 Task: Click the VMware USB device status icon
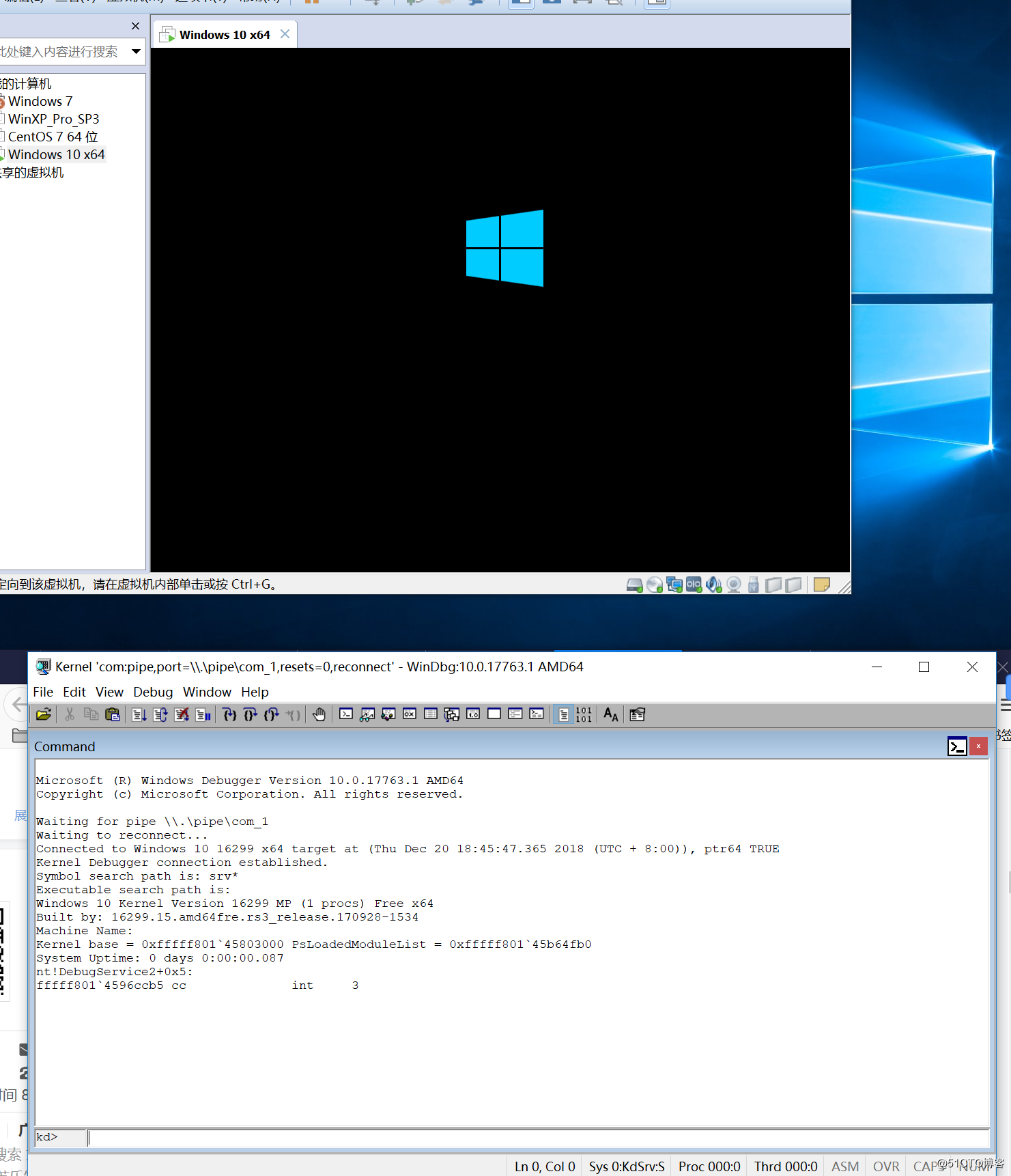(754, 585)
